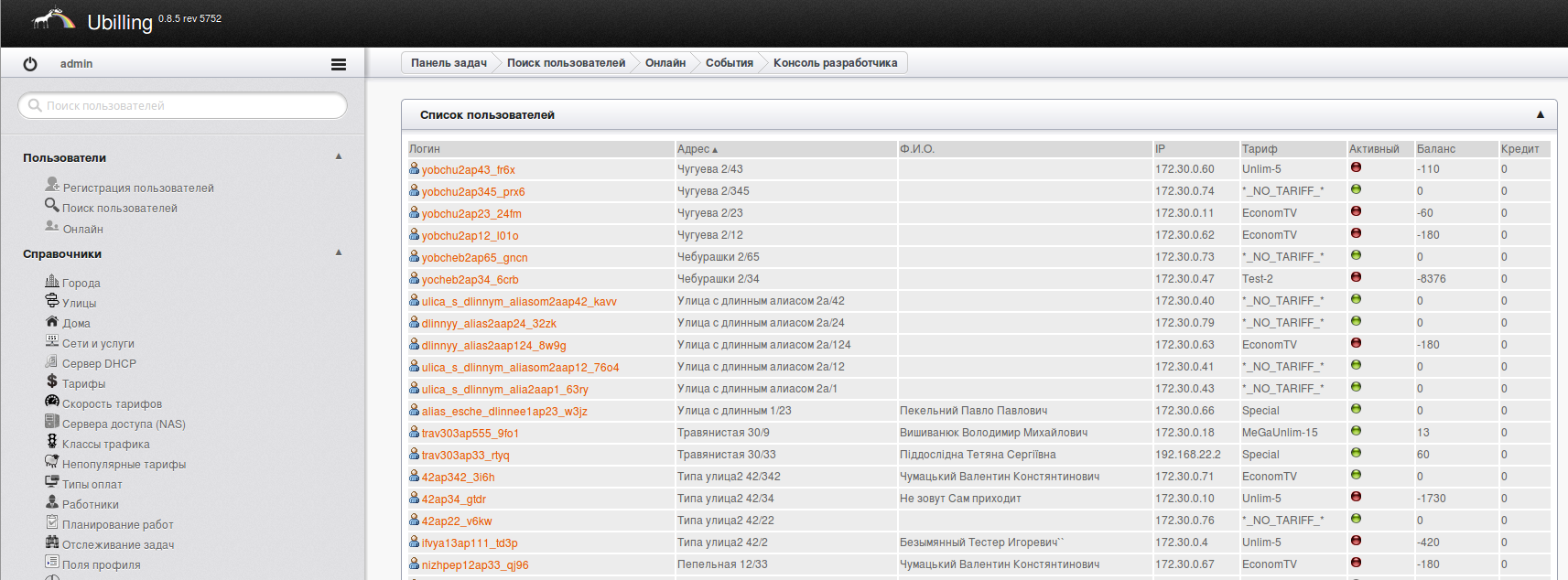This screenshot has height=580, width=1568.
Task: Collapse the Список пользователей panel
Action: tap(1540, 114)
